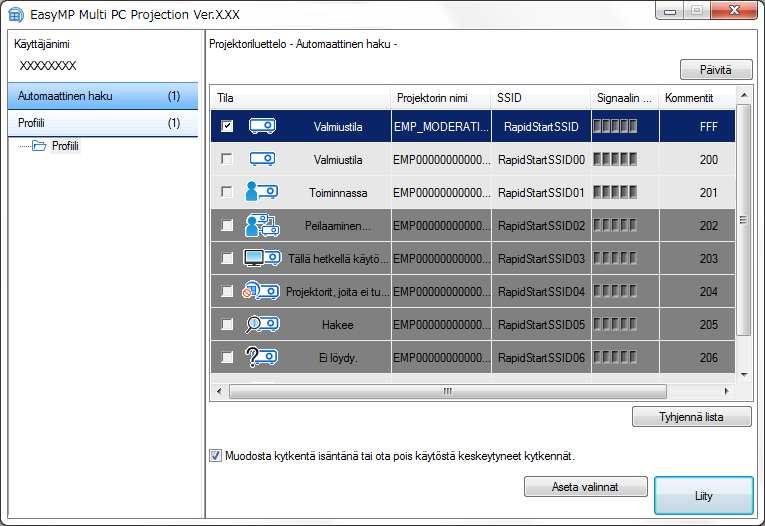Click comment value FFF
This screenshot has width=765, height=526.
point(708,126)
